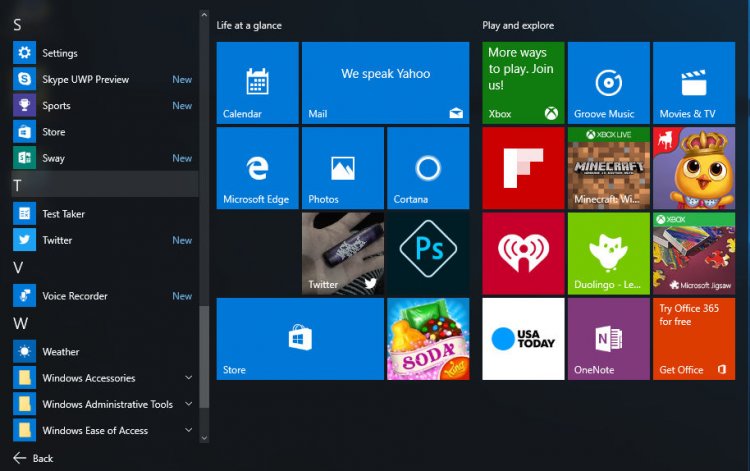
Task: Launch Sway from the app list
Action: (104, 158)
